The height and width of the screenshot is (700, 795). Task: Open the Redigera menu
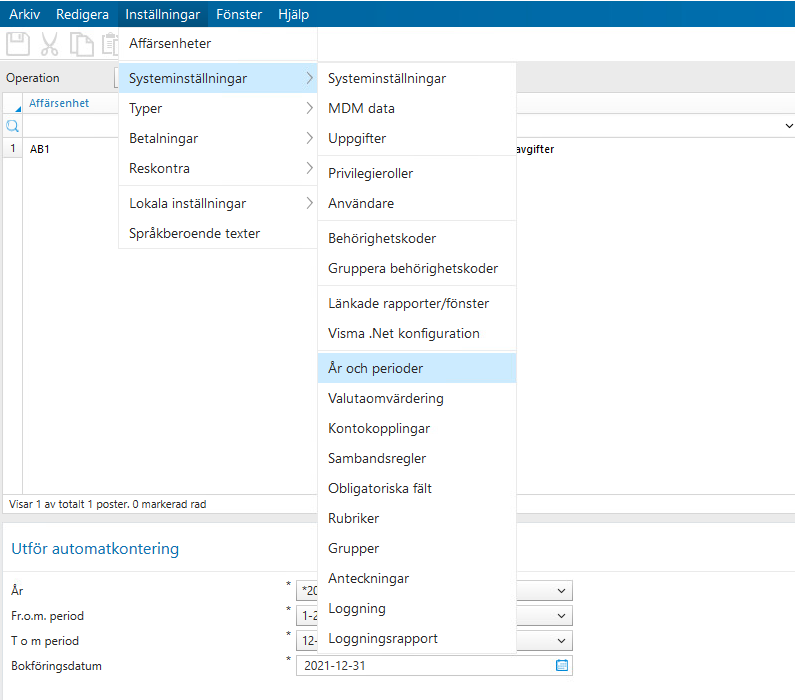tap(82, 14)
